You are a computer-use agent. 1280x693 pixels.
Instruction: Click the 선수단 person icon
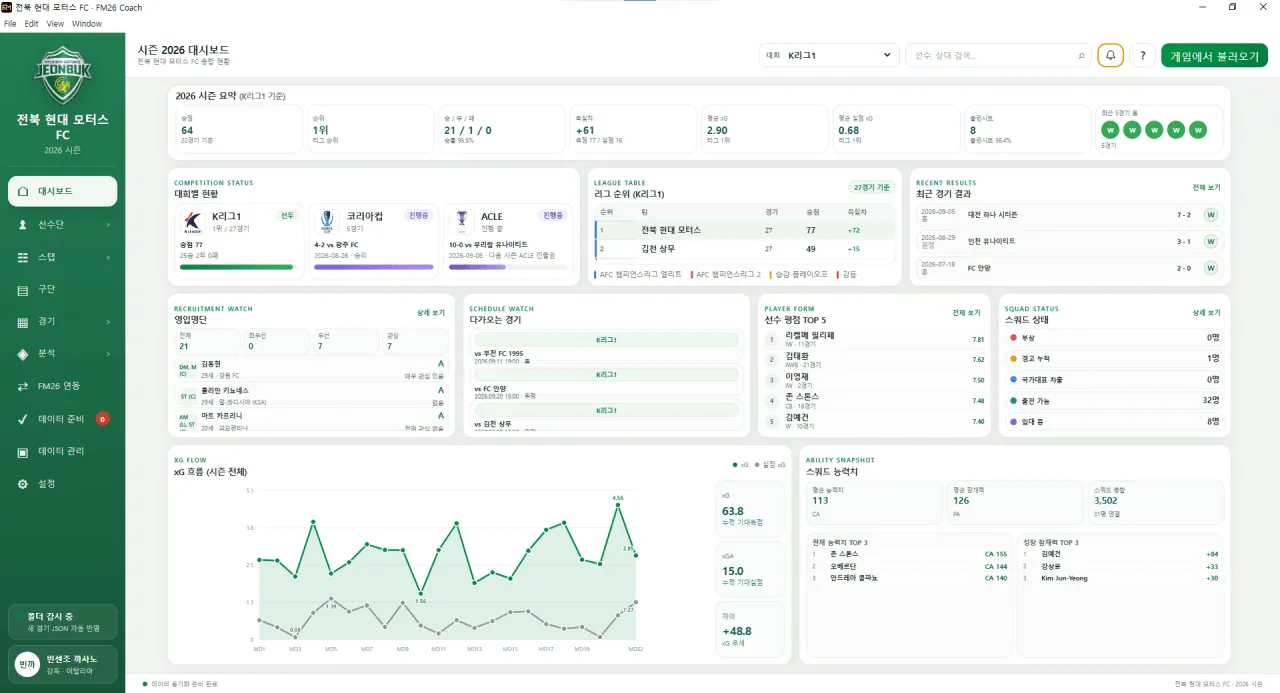pos(23,225)
